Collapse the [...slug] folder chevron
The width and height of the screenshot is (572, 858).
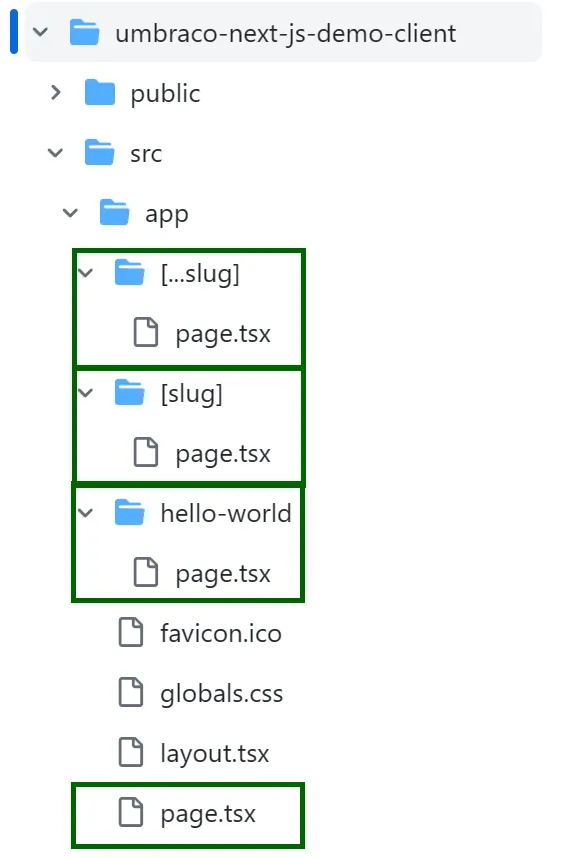click(86, 273)
